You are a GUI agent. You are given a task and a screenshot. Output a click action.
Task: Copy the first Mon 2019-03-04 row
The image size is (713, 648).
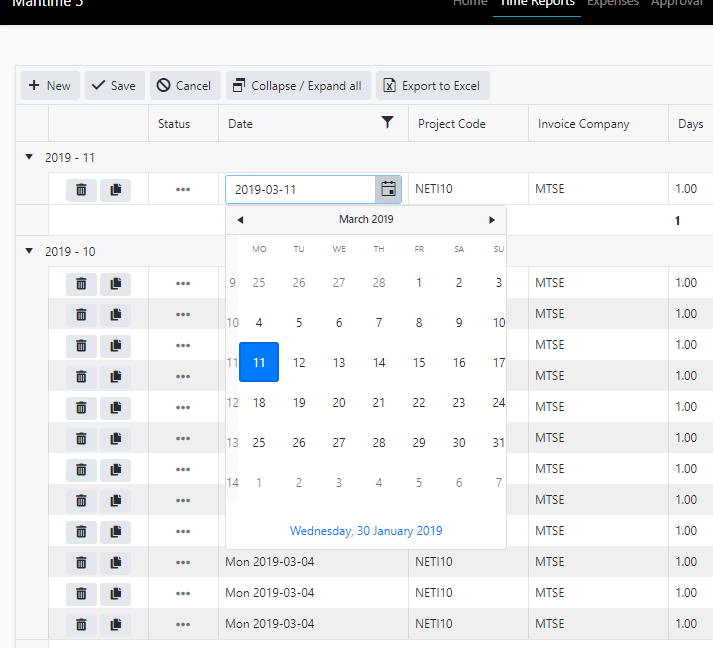[x=115, y=563]
